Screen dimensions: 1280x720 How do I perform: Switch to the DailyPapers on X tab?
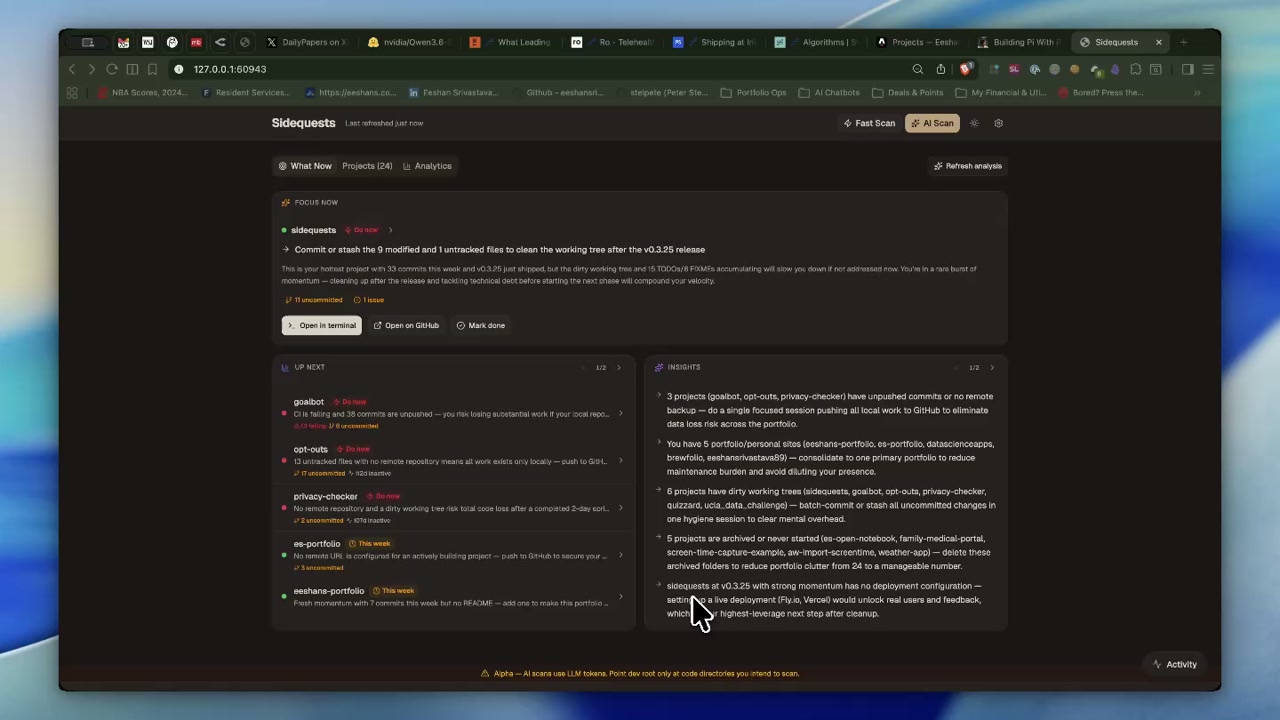[x=306, y=42]
